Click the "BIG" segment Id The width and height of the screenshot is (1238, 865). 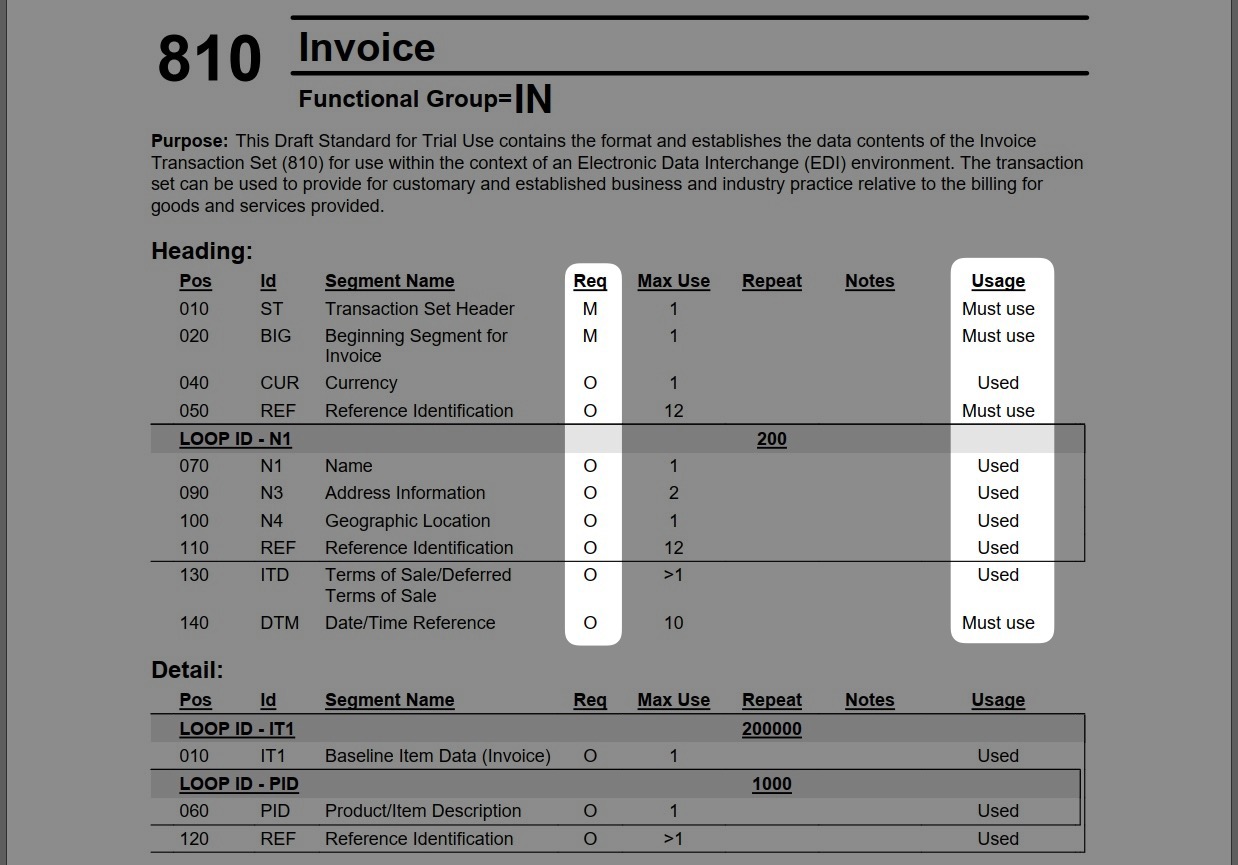coord(276,336)
